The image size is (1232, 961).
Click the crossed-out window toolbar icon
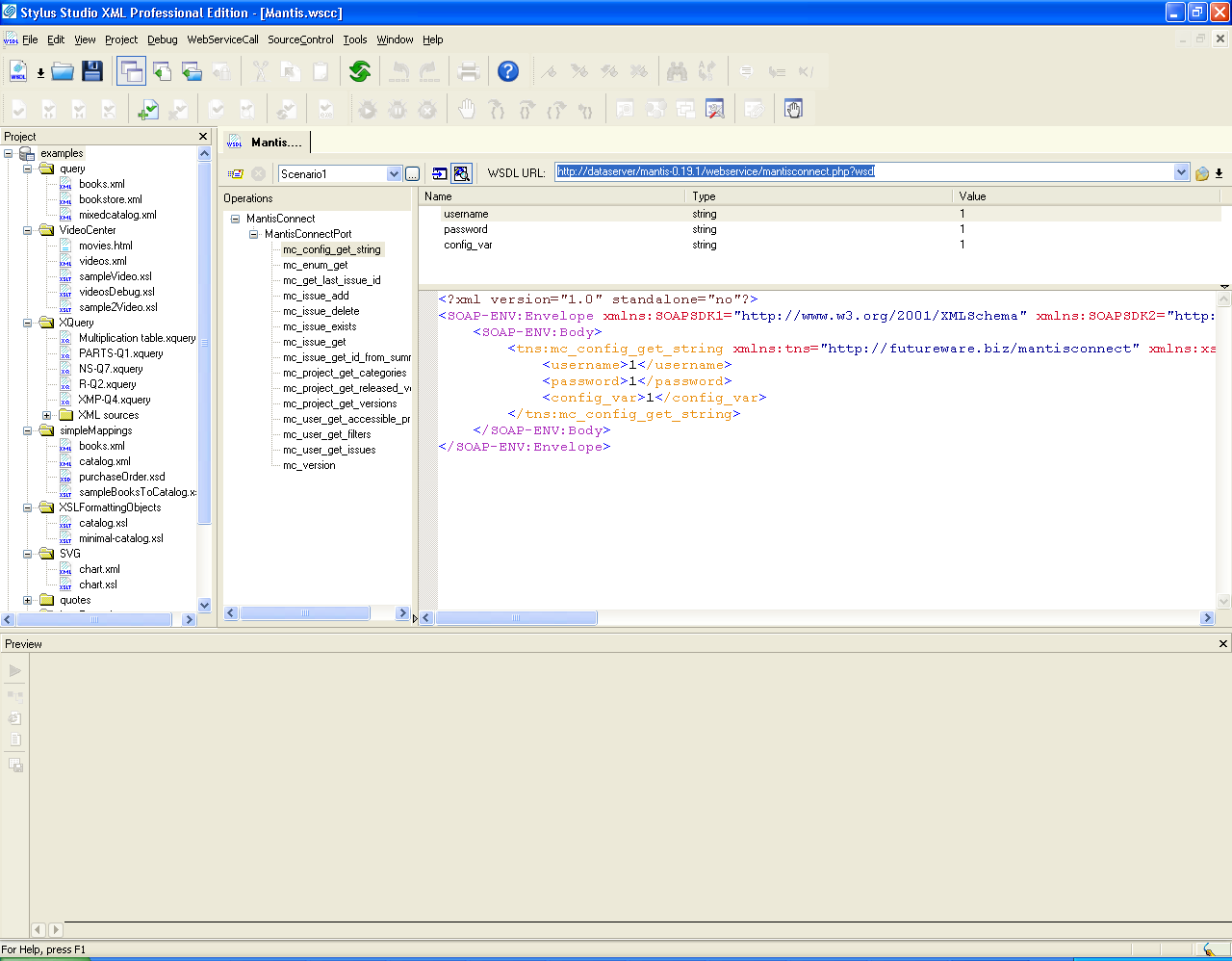coord(715,110)
